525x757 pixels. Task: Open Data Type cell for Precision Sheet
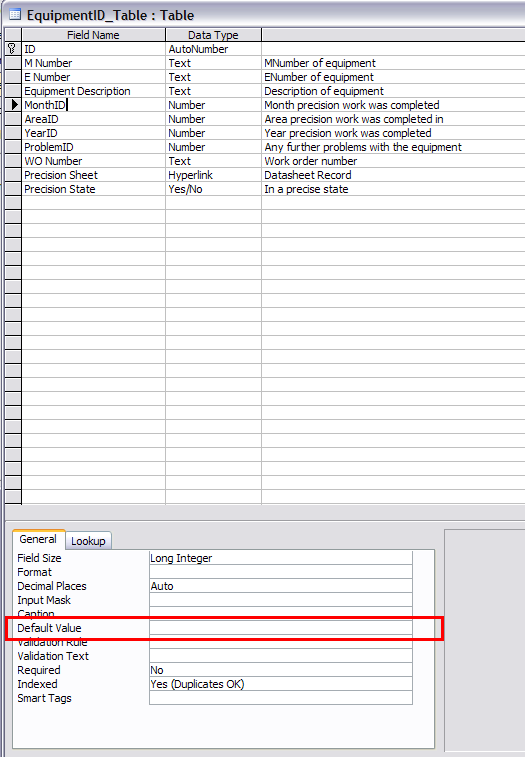click(x=213, y=175)
